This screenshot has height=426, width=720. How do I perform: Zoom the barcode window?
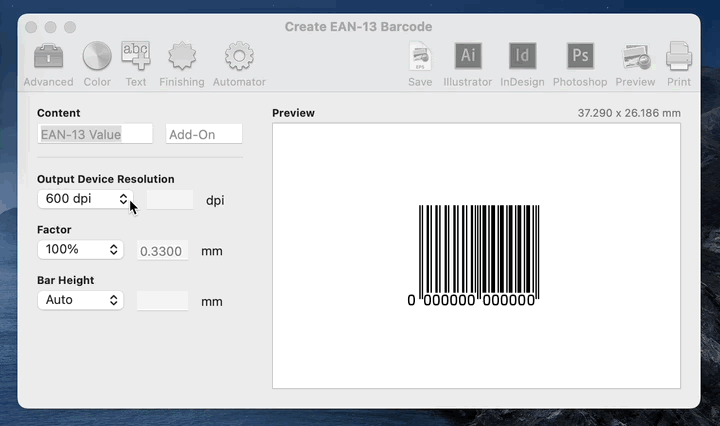pos(70,27)
